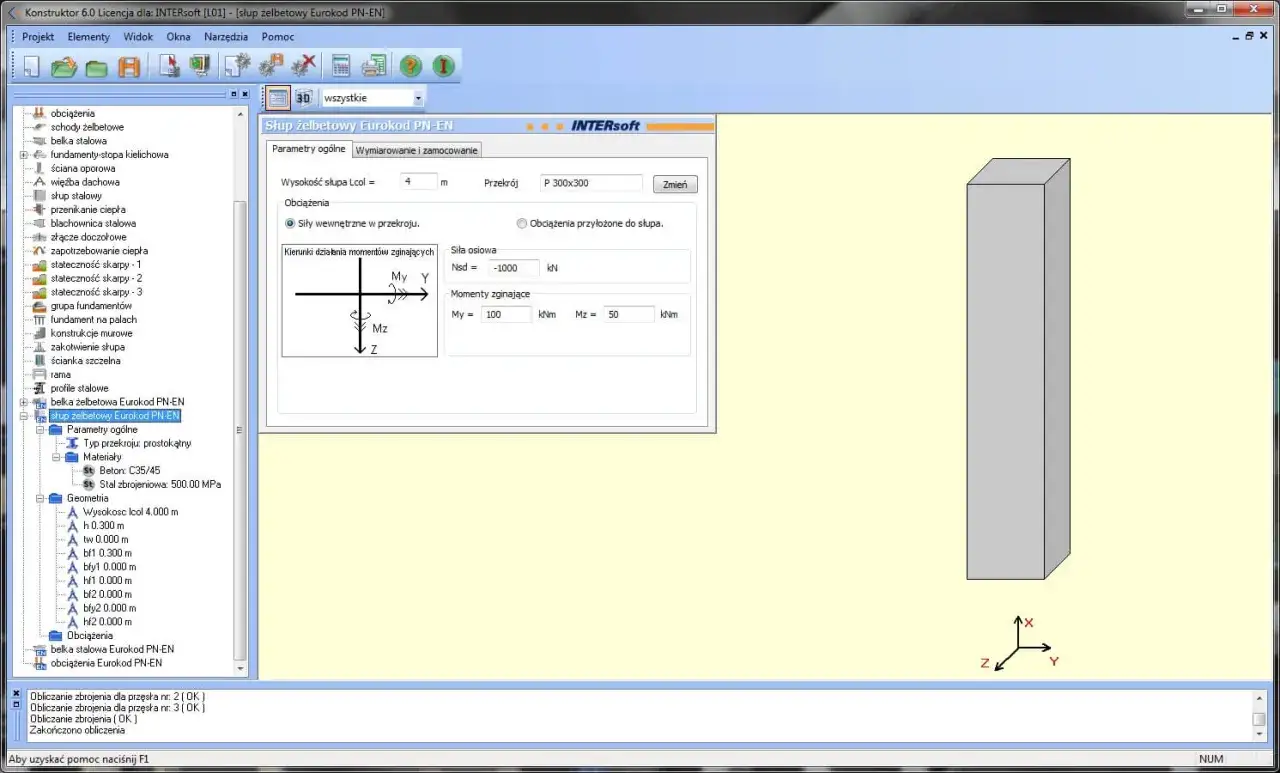Viewport: 1280px width, 773px height.
Task: Select 'ściana oporowa' in the tree
Action: click(82, 168)
